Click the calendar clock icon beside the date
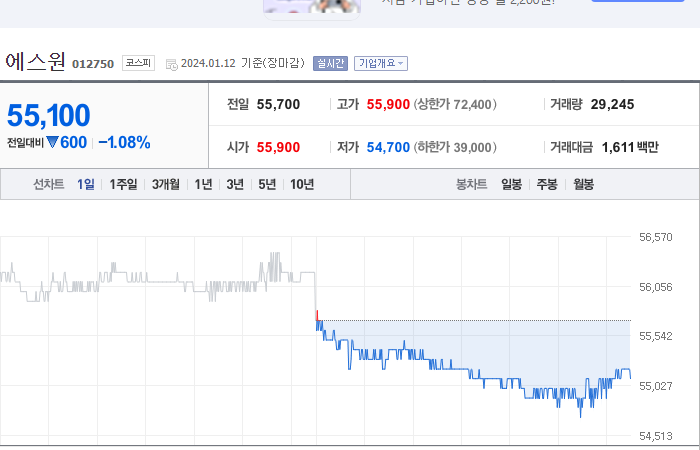The width and height of the screenshot is (700, 450). click(171, 64)
